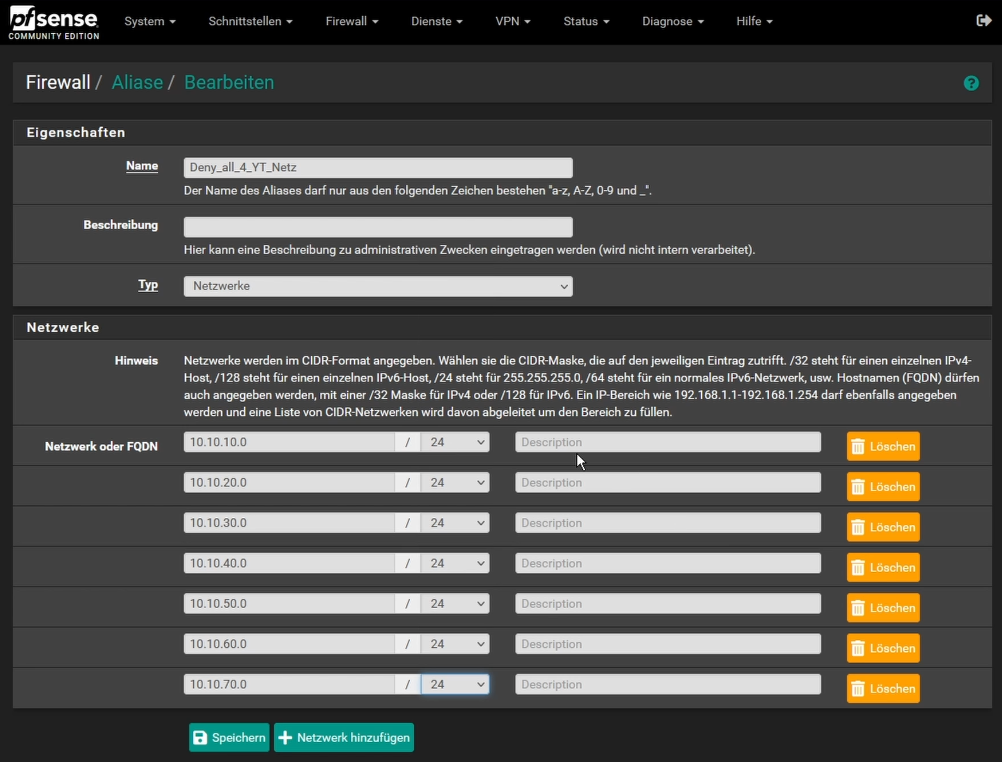Open the help question mark icon

[971, 83]
